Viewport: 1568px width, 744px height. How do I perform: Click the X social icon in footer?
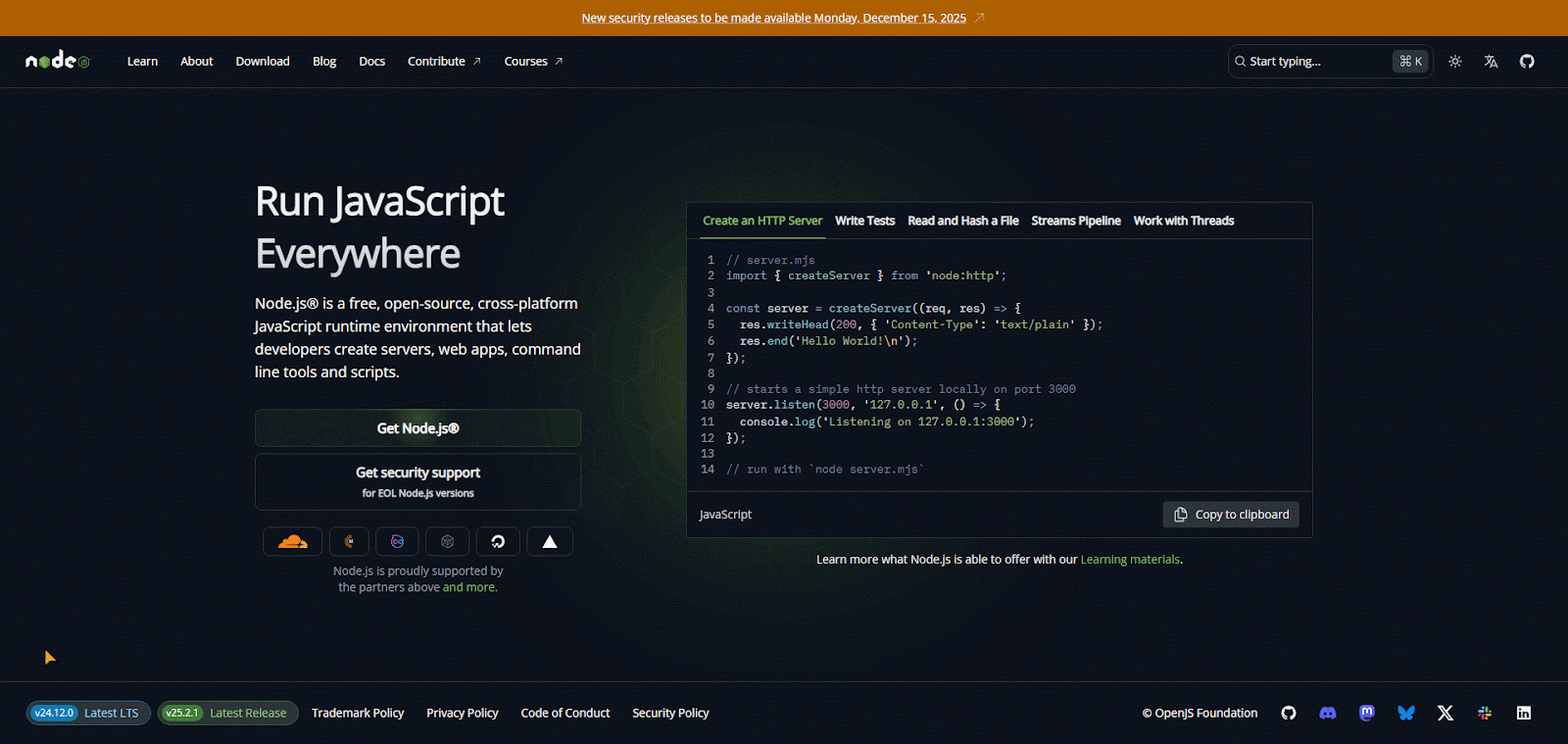[1445, 713]
